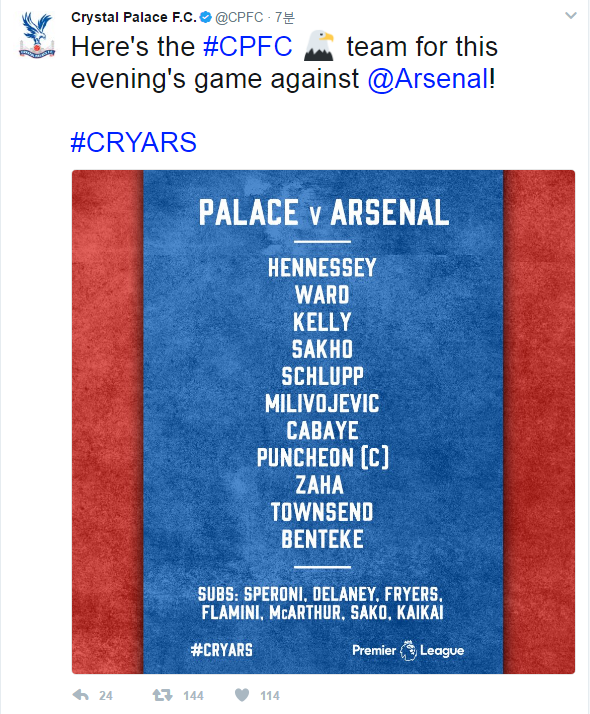
Task: Open the #CPFC hashtag
Action: [x=248, y=46]
